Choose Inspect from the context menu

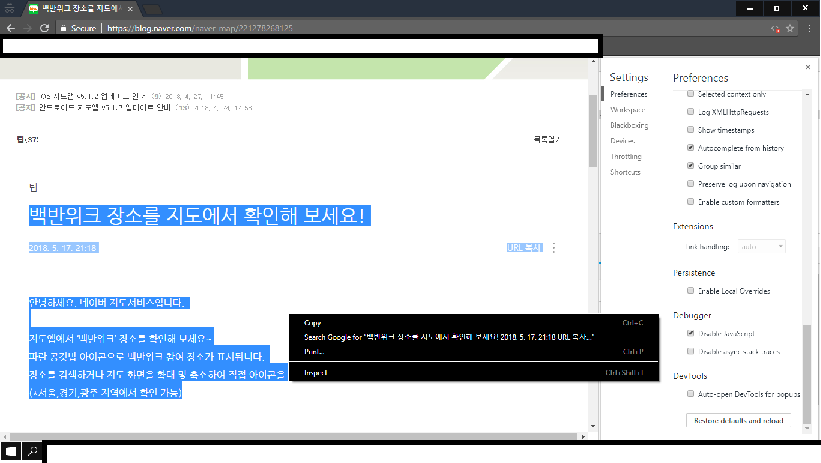pos(474,373)
